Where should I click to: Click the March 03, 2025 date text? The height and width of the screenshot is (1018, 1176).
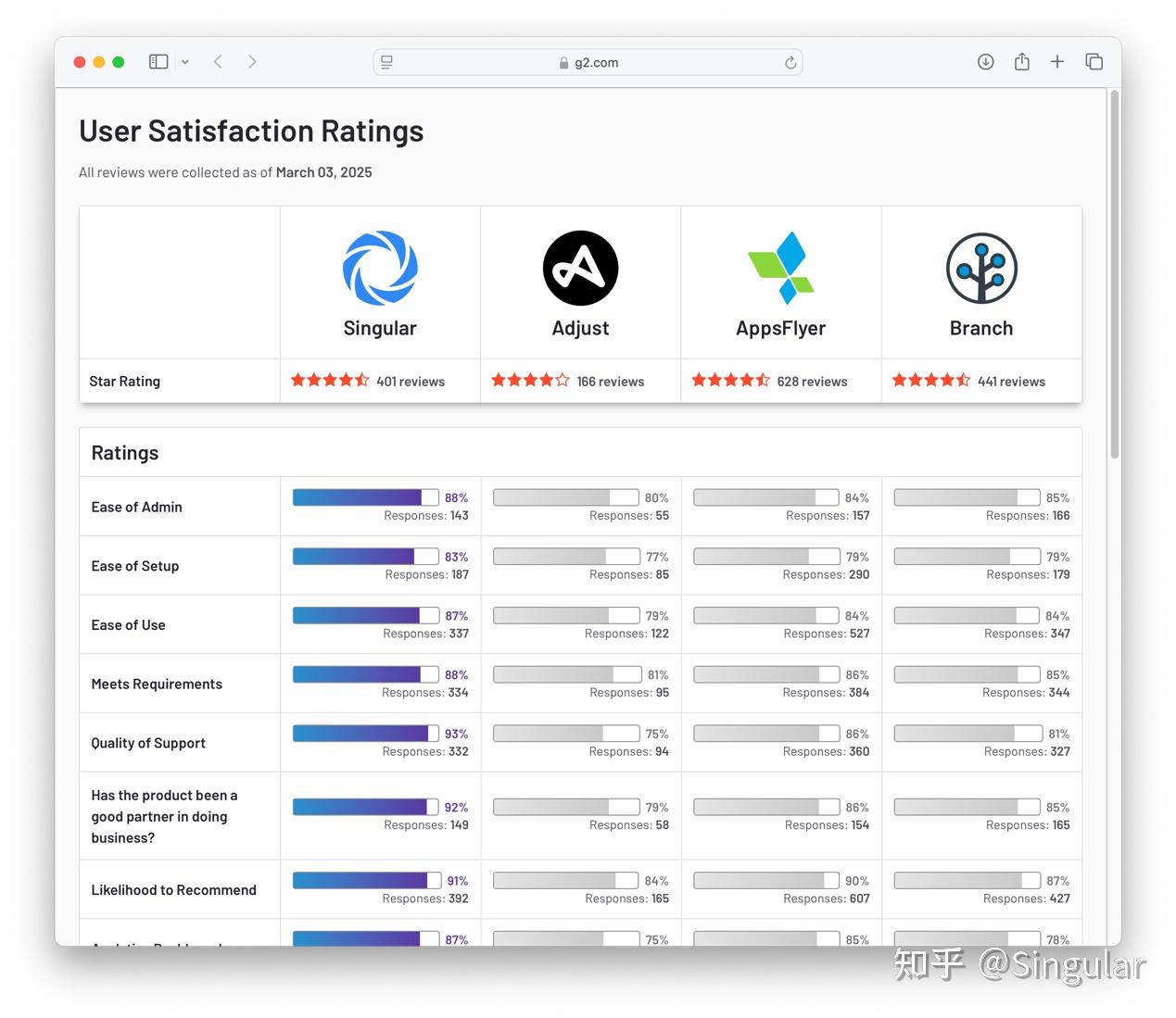tap(323, 172)
